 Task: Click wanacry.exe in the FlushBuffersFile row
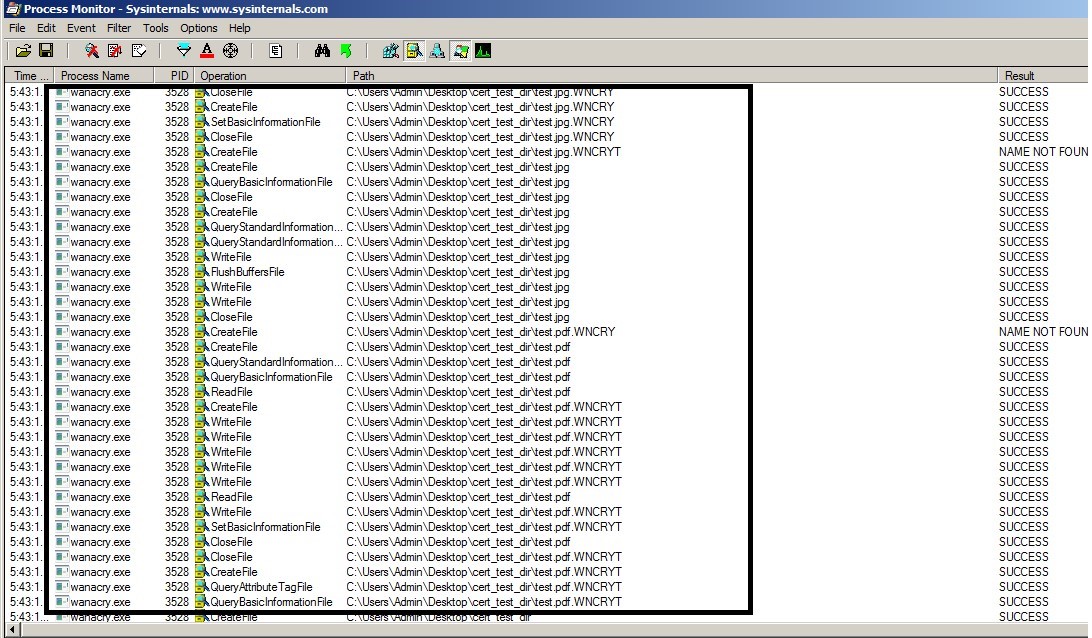[x=100, y=272]
